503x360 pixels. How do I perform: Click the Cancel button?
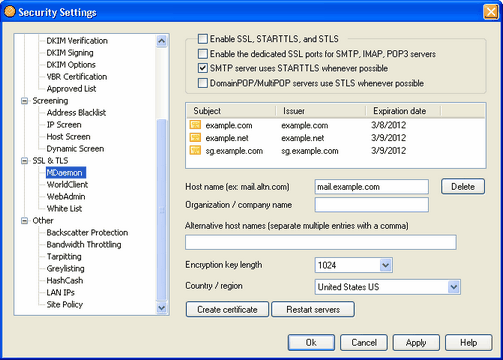pyautogui.click(x=364, y=342)
